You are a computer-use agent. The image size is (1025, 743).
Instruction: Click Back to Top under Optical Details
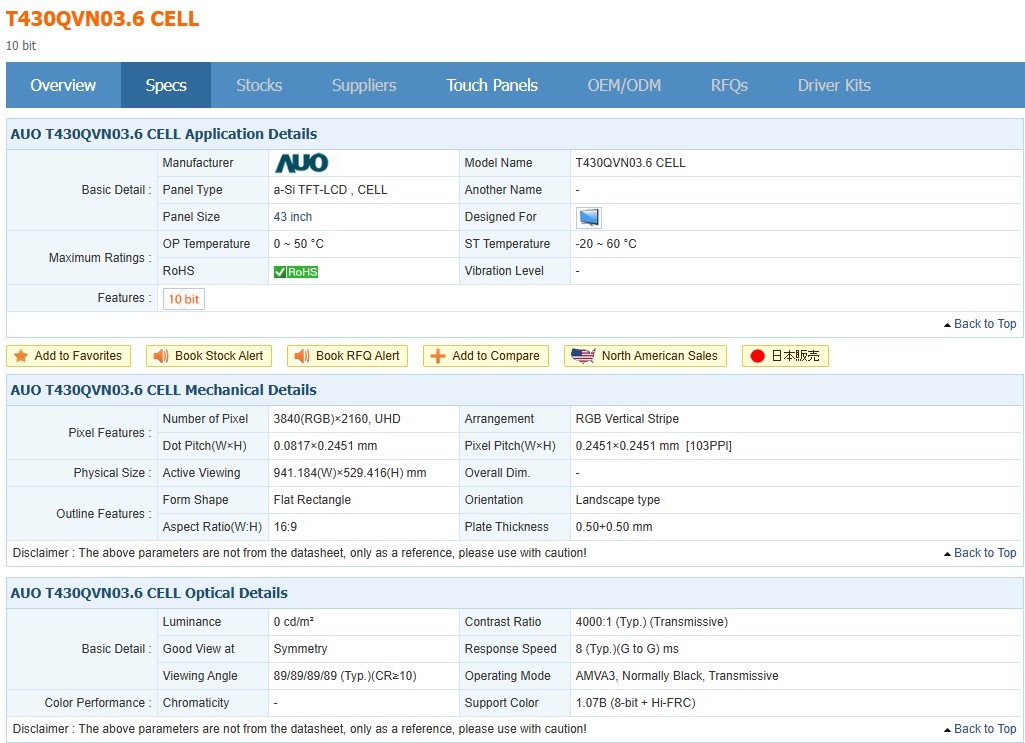click(x=980, y=729)
